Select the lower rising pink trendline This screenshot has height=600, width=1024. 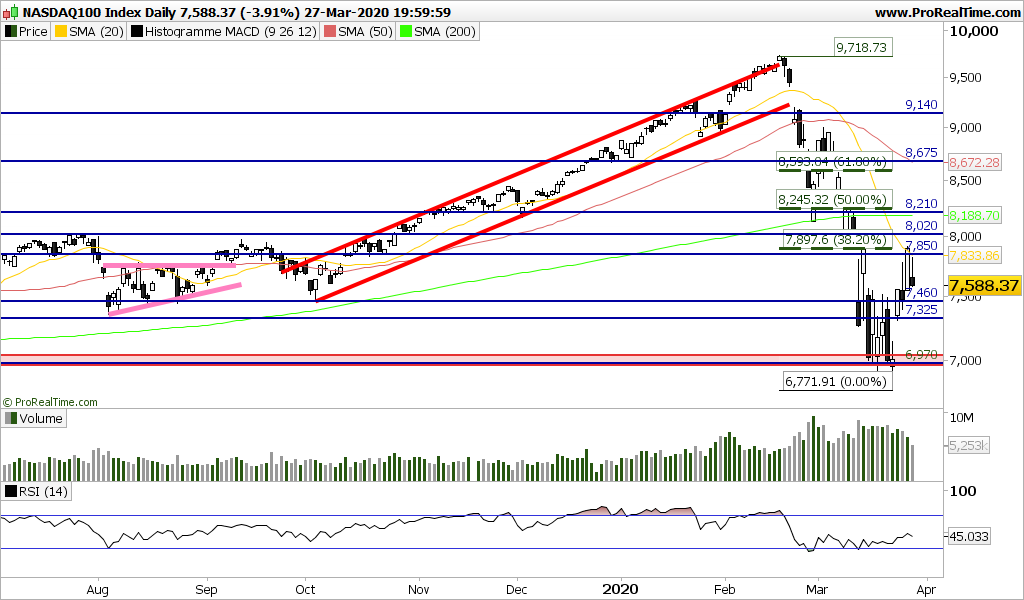coord(175,299)
